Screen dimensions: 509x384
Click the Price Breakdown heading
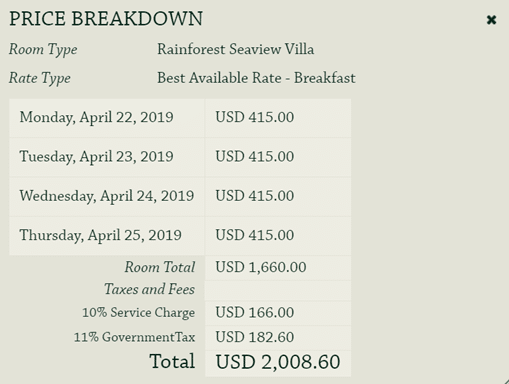pos(106,19)
